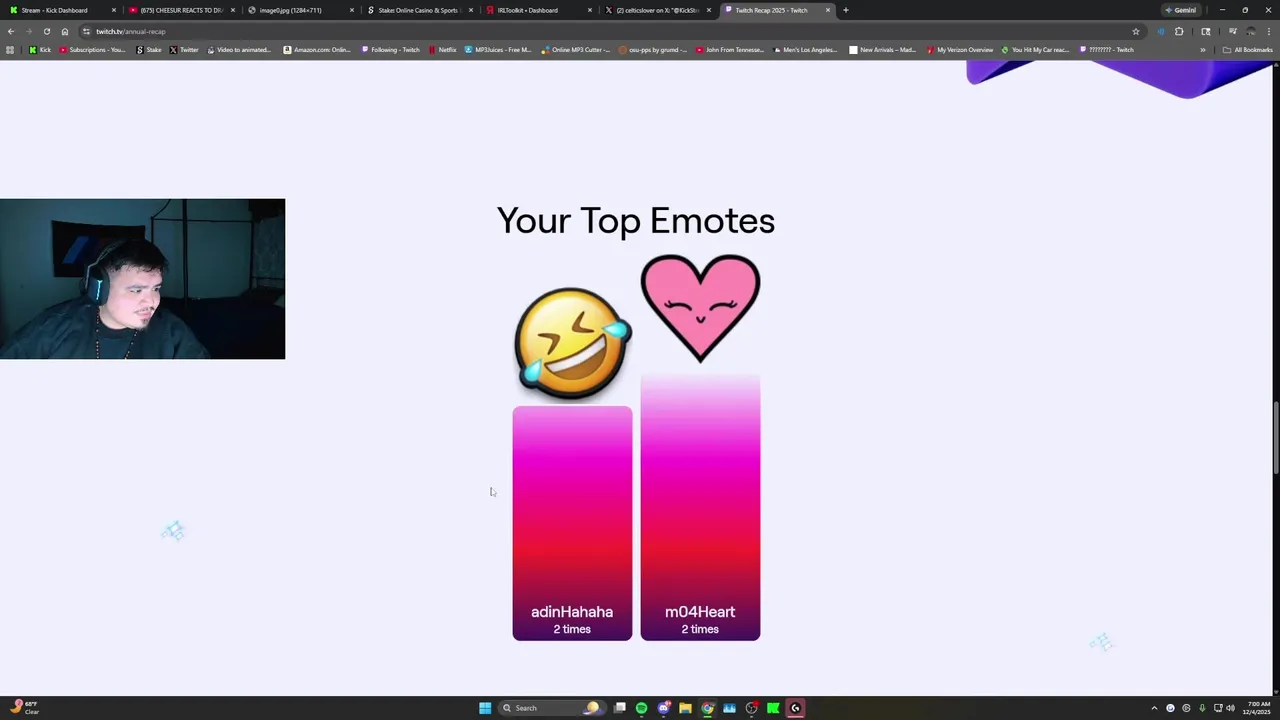Open My Verizon Overview bookmark
This screenshot has width=1280, height=720.
point(960,50)
